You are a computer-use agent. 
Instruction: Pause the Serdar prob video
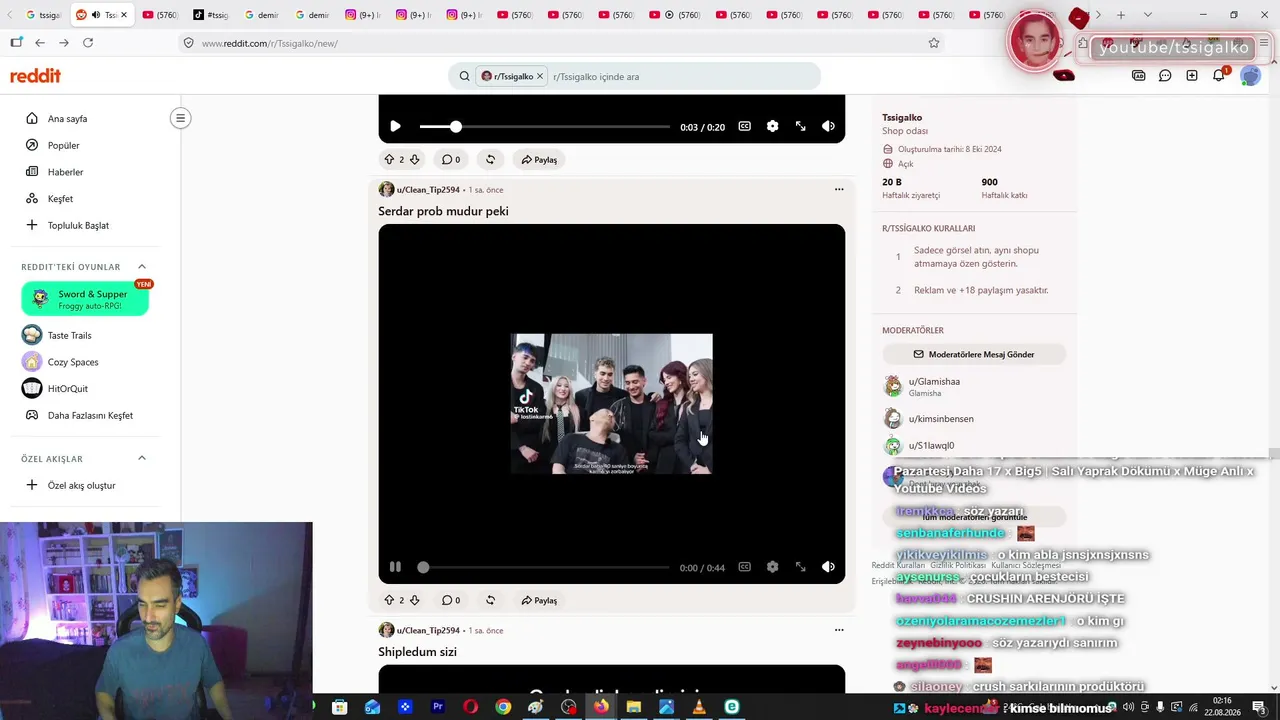[x=395, y=567]
